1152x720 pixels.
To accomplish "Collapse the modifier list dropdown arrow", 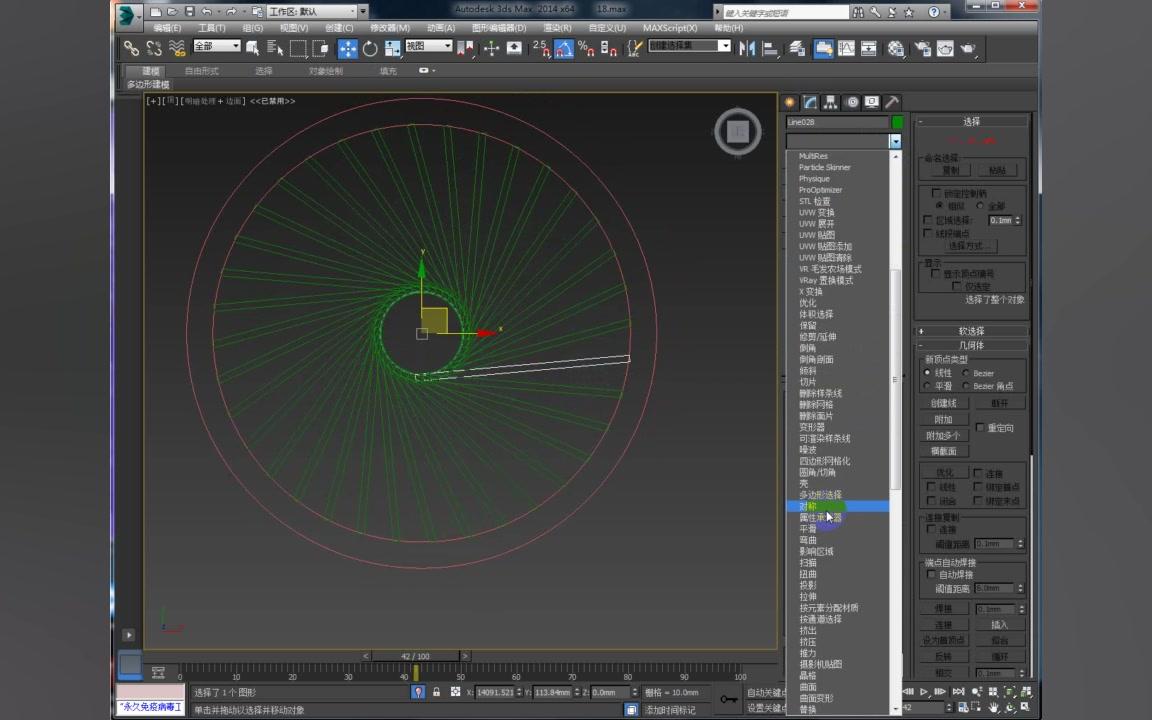I will tap(895, 142).
